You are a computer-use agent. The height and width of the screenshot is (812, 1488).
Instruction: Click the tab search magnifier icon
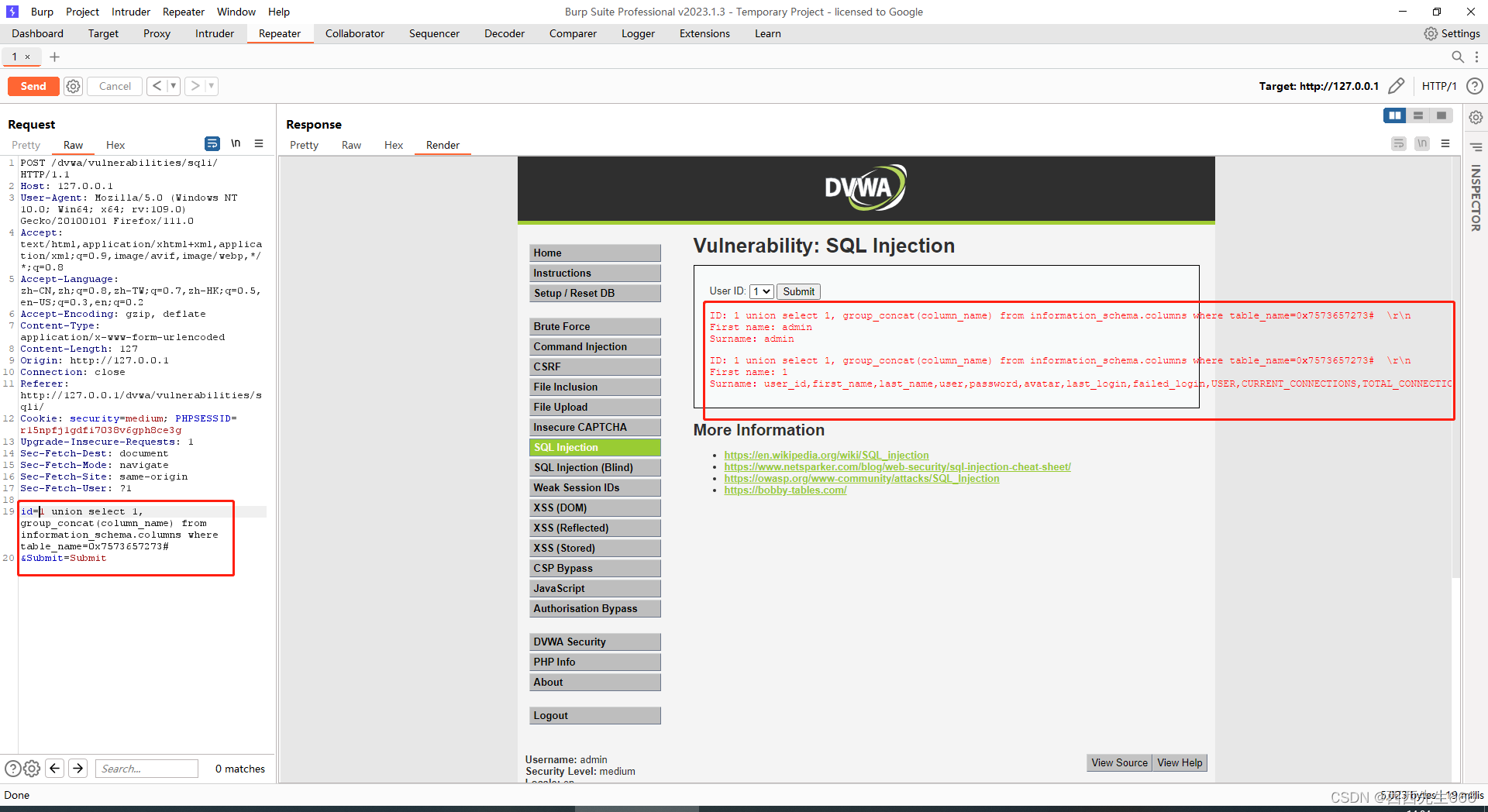(1457, 57)
